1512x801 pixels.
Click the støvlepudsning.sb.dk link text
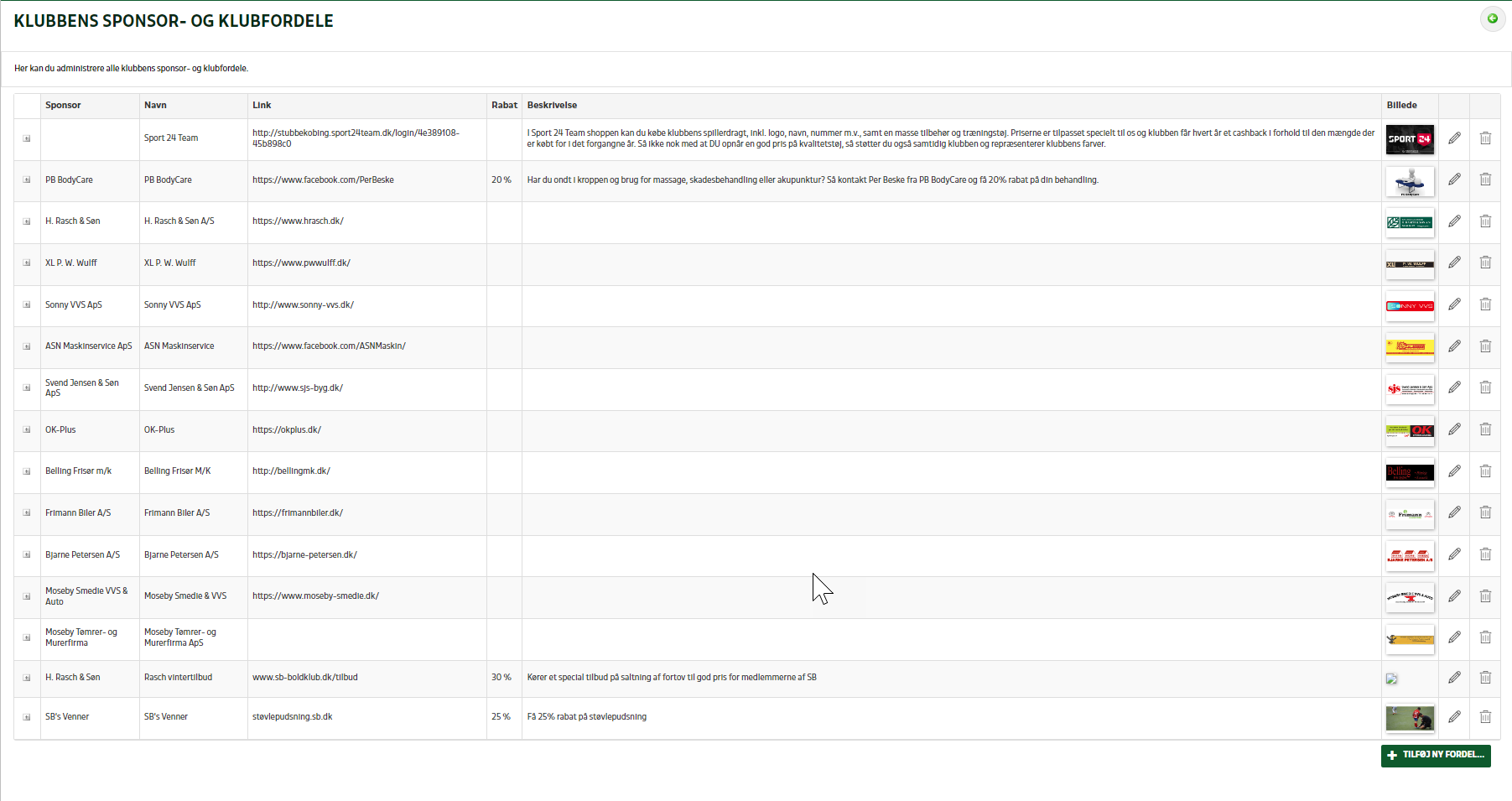pos(292,716)
